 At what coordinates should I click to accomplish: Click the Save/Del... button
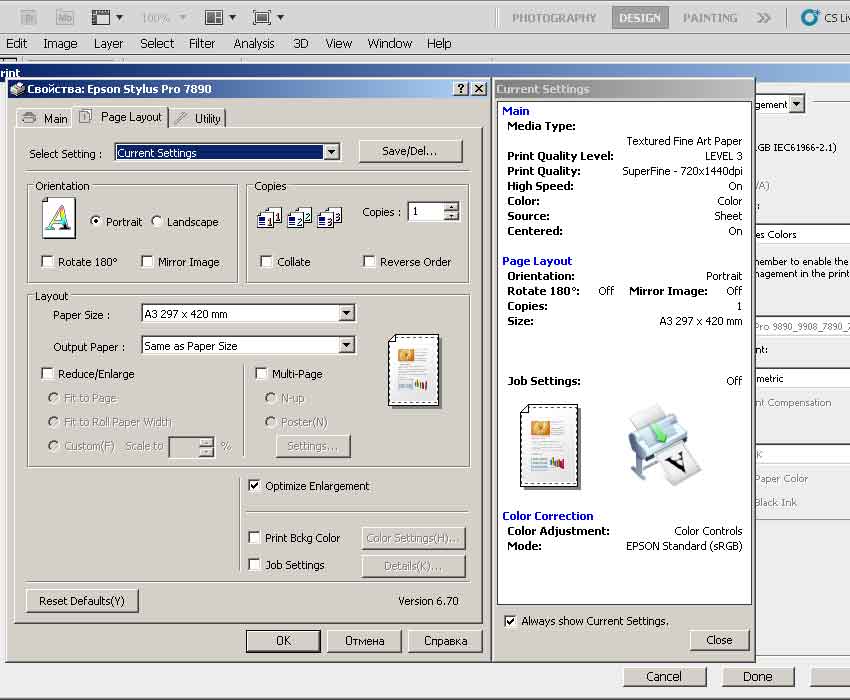pos(410,151)
